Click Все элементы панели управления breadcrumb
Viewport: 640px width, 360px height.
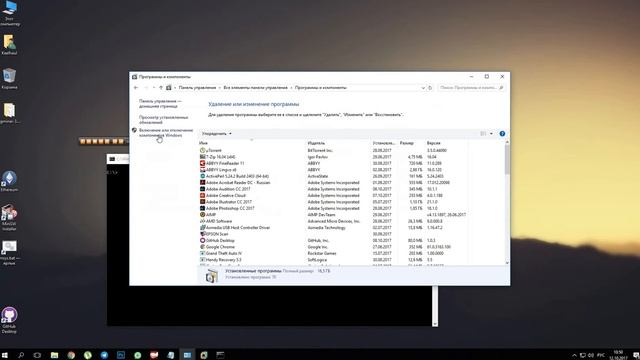[256, 88]
